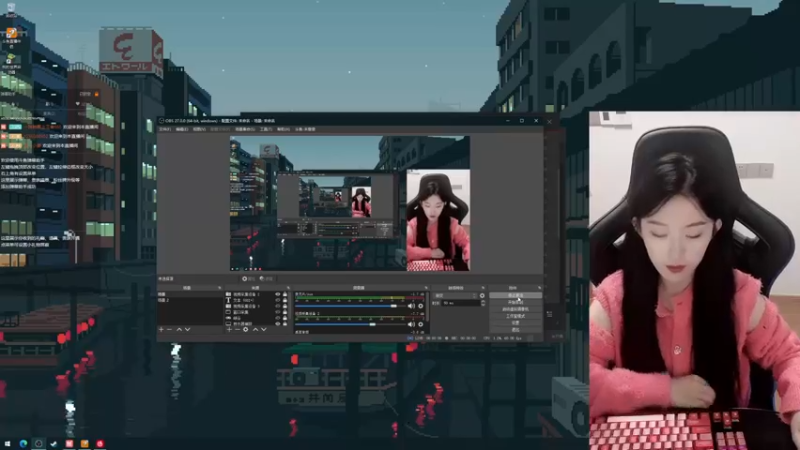Click the video capture device audio volume slider

(x=350, y=324)
